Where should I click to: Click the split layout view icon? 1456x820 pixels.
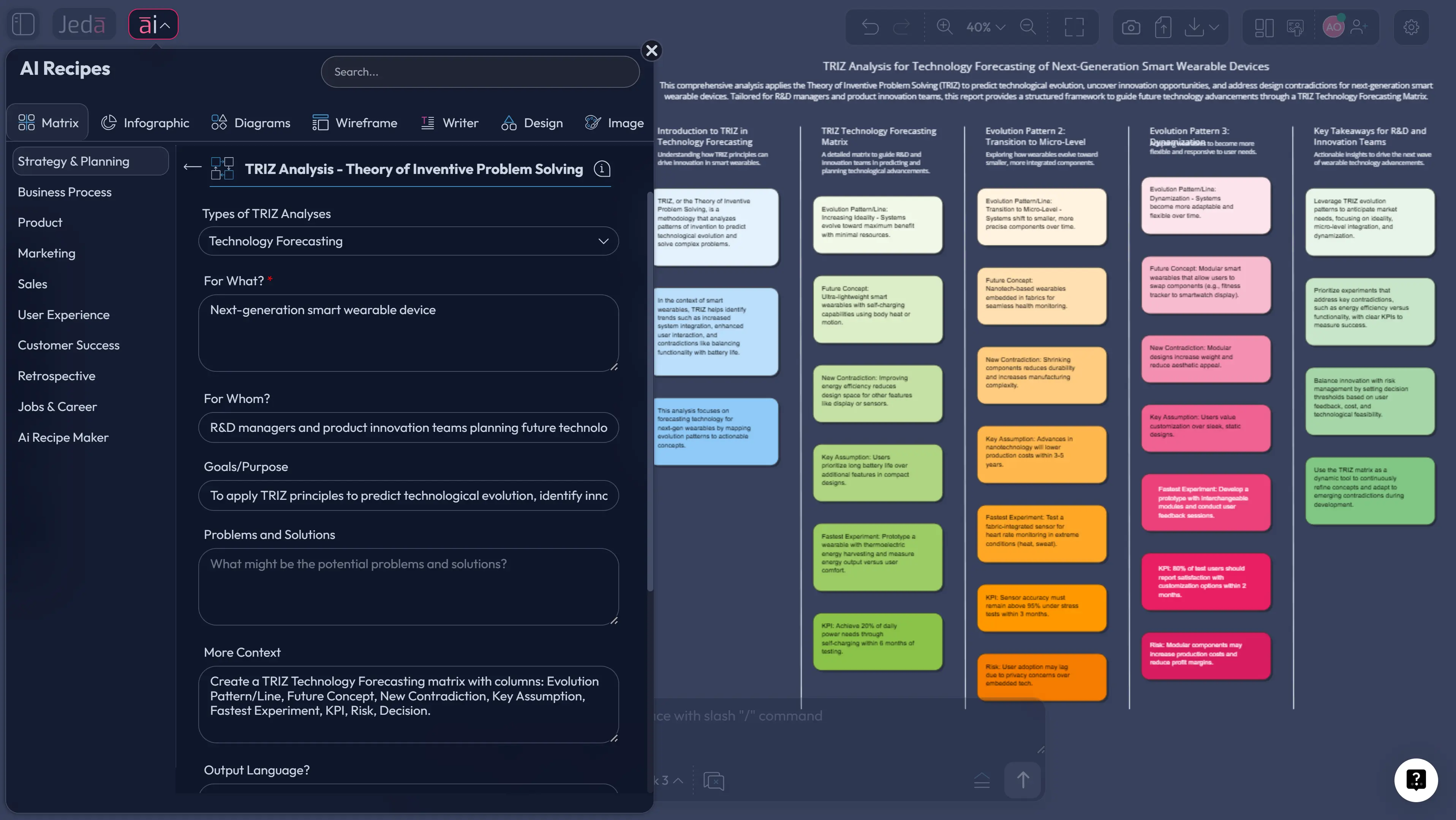[x=1264, y=27]
